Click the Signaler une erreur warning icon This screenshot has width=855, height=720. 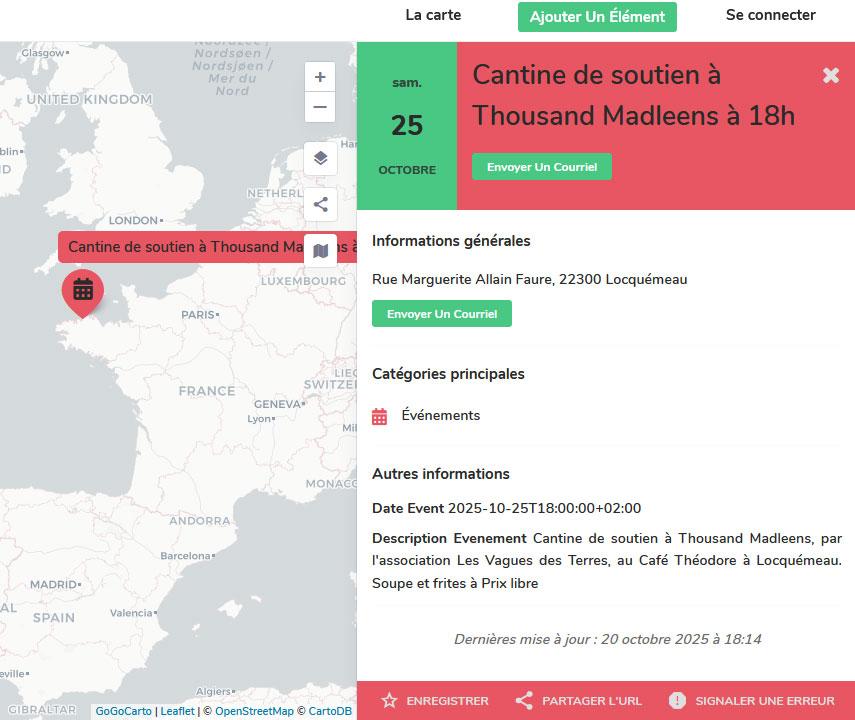click(x=677, y=701)
